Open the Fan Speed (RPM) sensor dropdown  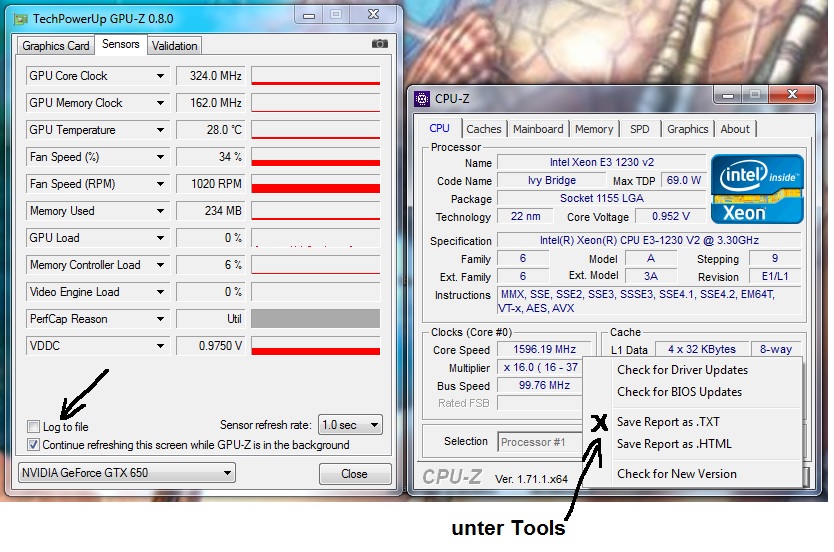click(x=160, y=184)
